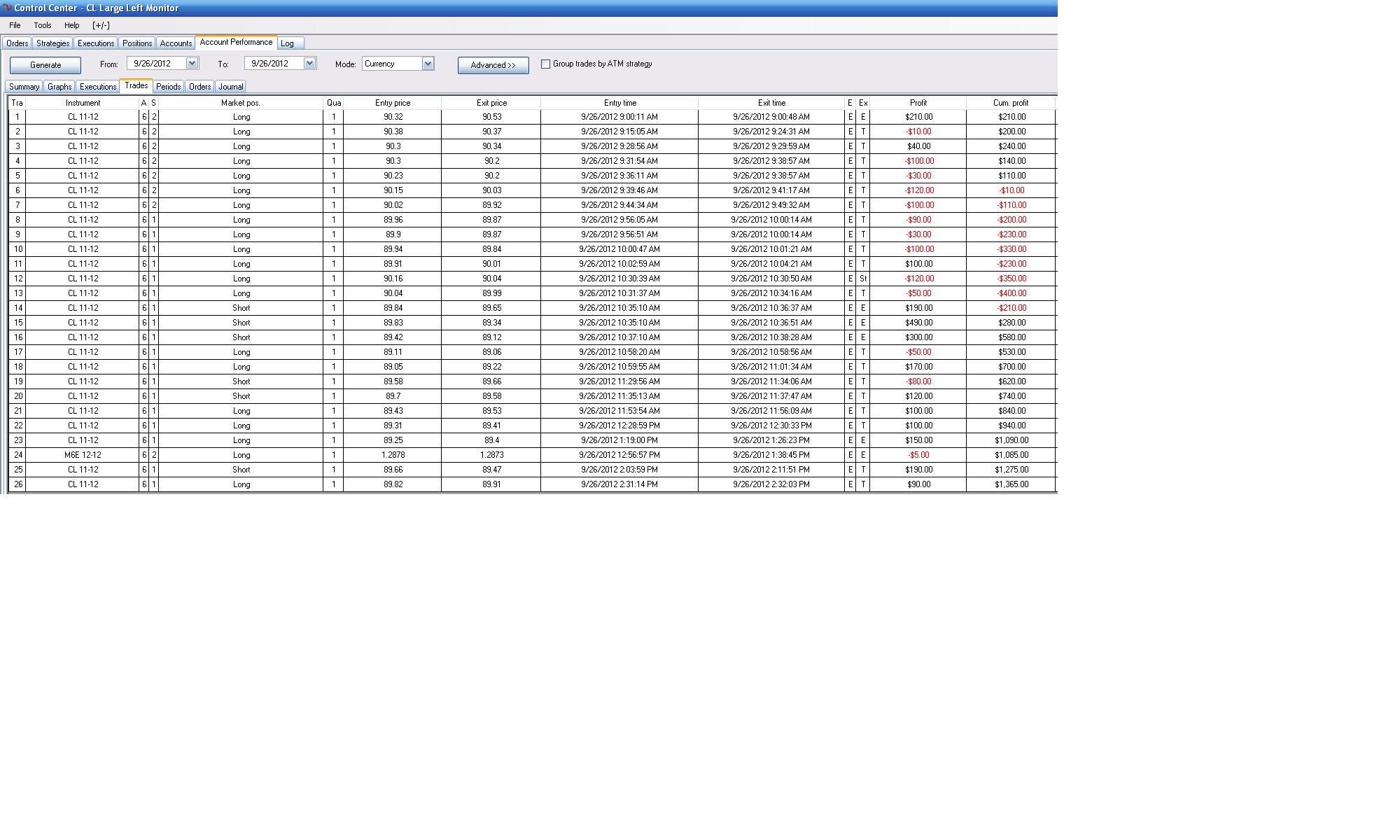The height and width of the screenshot is (840, 1400).
Task: Open the Summary sub-tab
Action: [x=24, y=87]
